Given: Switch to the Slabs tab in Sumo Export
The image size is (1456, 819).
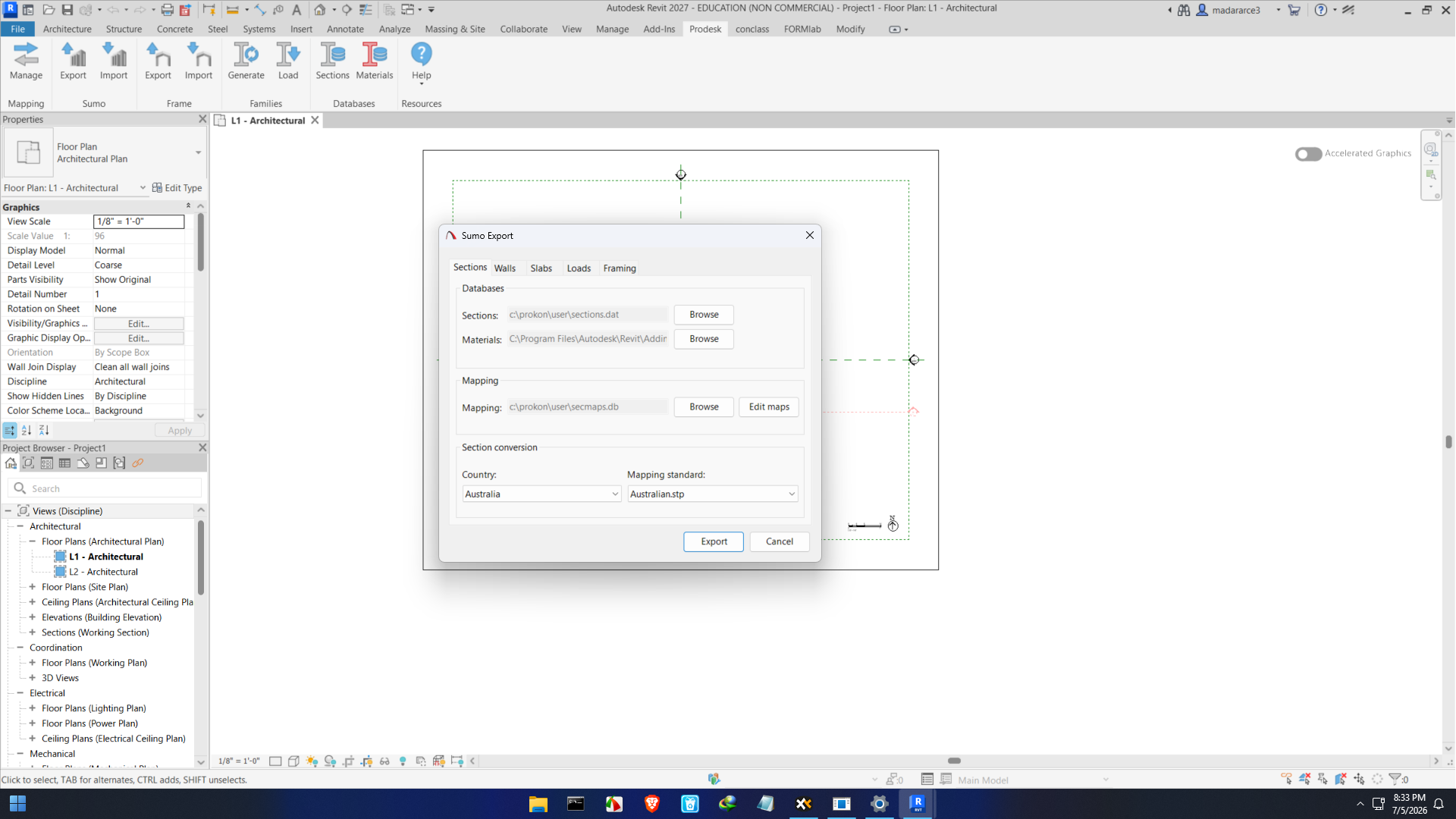Looking at the screenshot, I should tap(541, 268).
